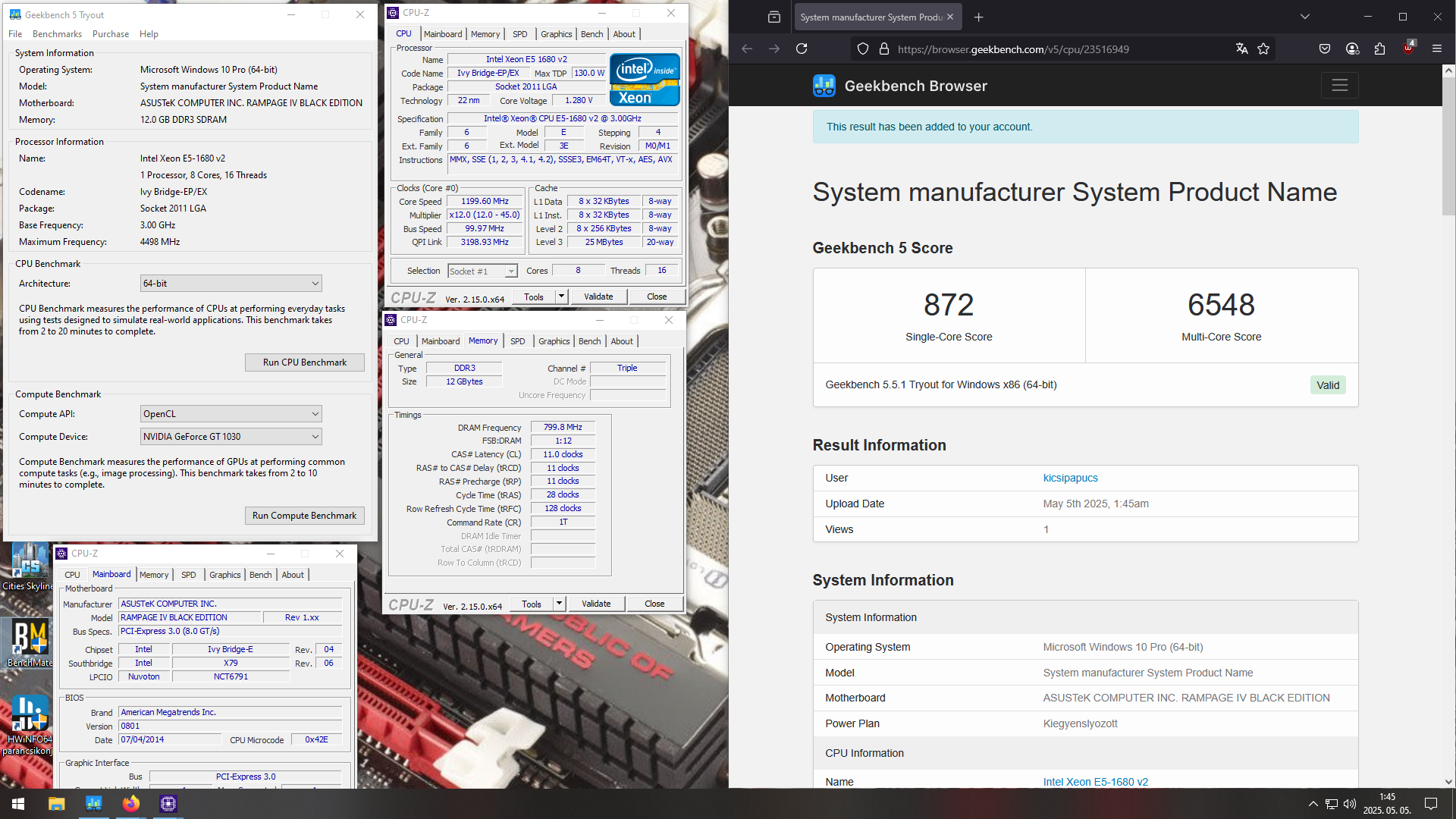
Task: Bookmark this page with the star icon
Action: click(1263, 49)
